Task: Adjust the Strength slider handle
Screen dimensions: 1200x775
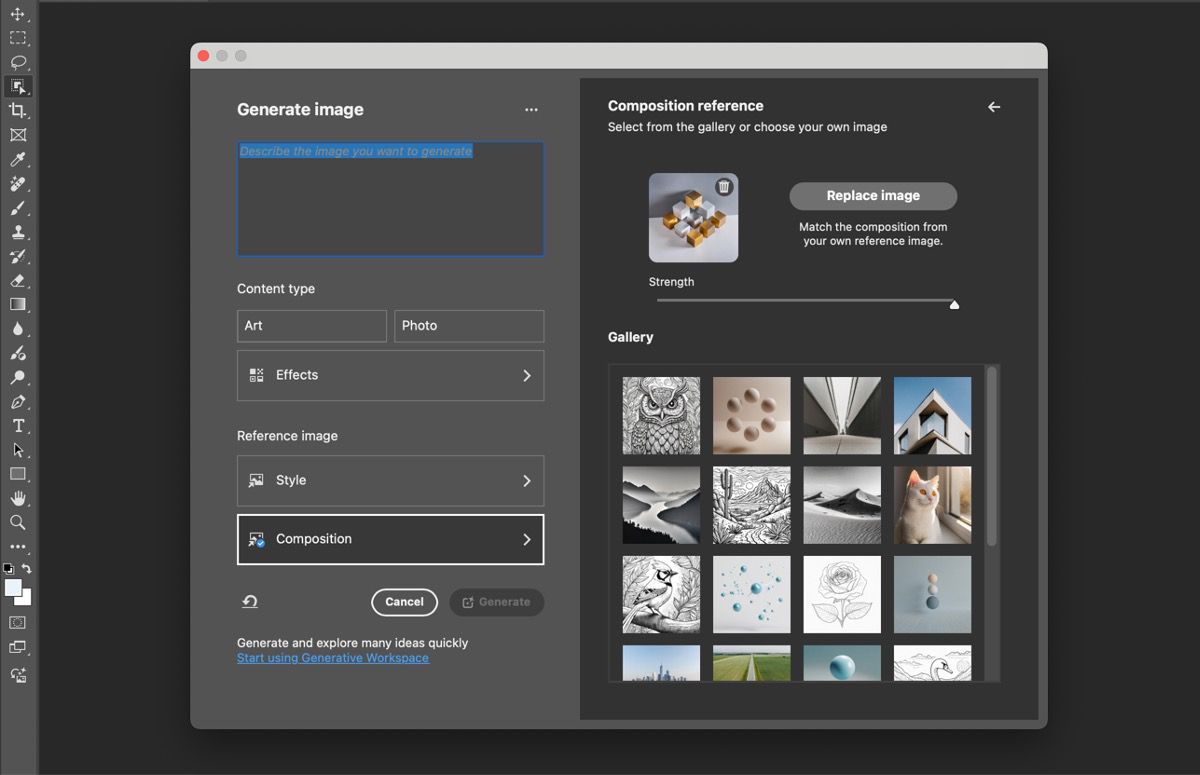Action: coord(955,303)
